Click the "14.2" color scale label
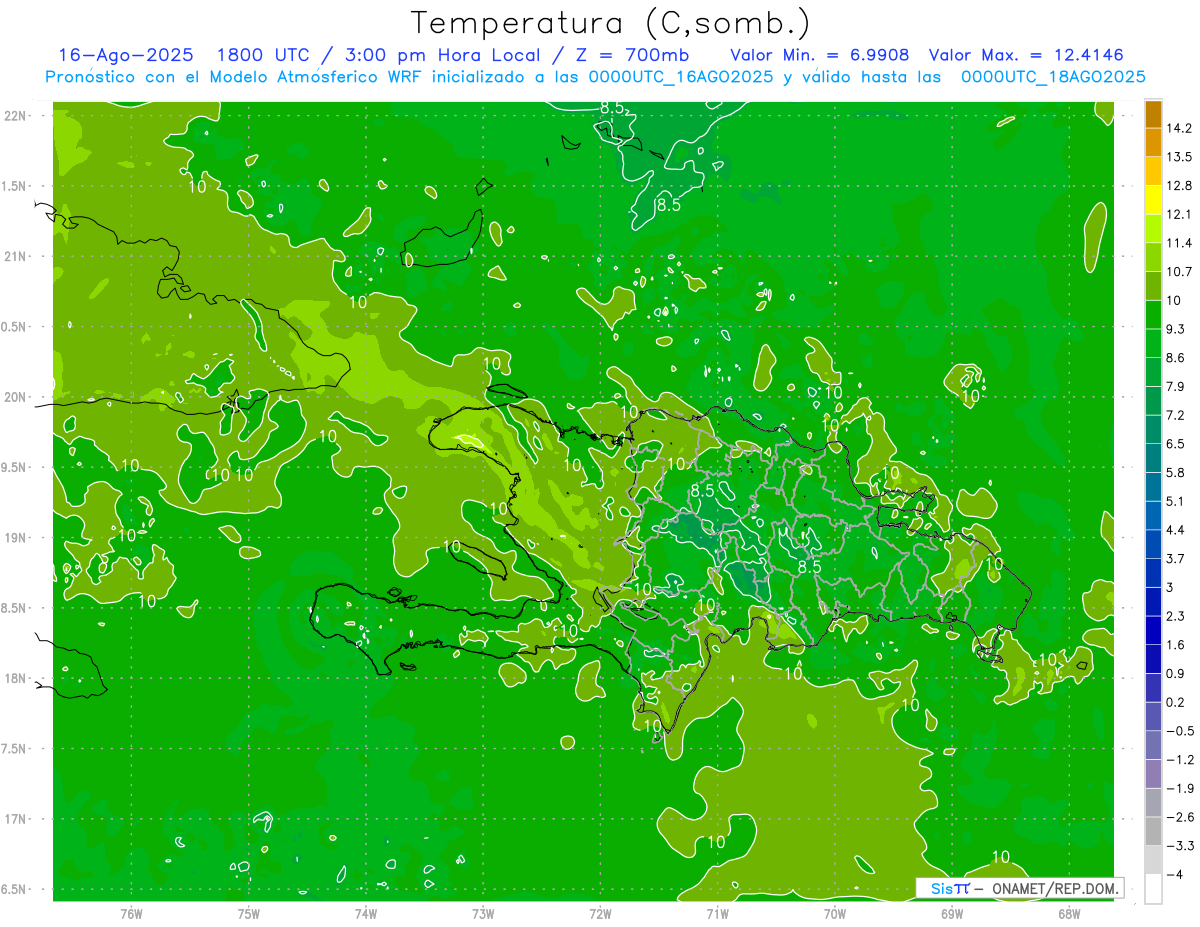Viewport: 1200px width, 927px height. pyautogui.click(x=1181, y=128)
